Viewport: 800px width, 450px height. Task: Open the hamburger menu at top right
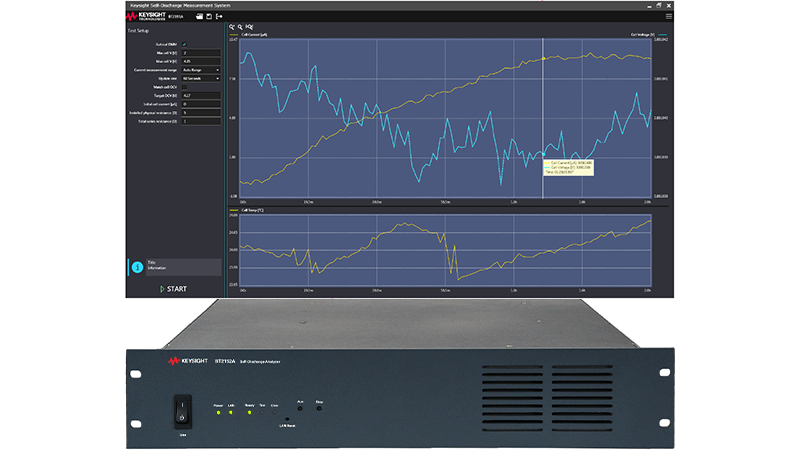pyautogui.click(x=668, y=16)
